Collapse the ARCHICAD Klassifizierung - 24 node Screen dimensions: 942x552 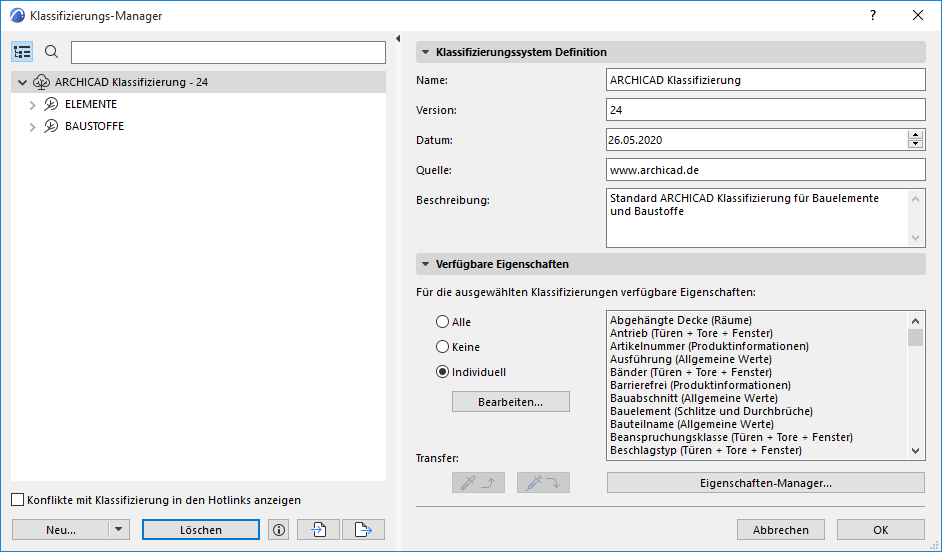click(22, 82)
